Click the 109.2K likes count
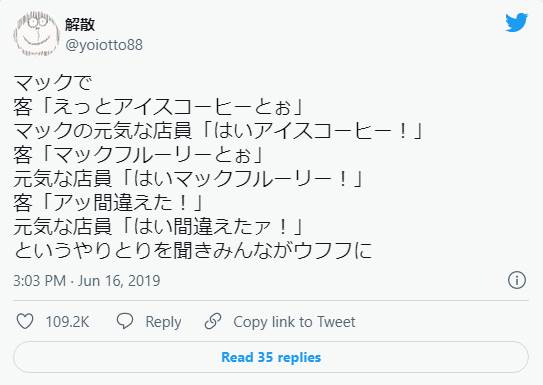 (x=67, y=322)
